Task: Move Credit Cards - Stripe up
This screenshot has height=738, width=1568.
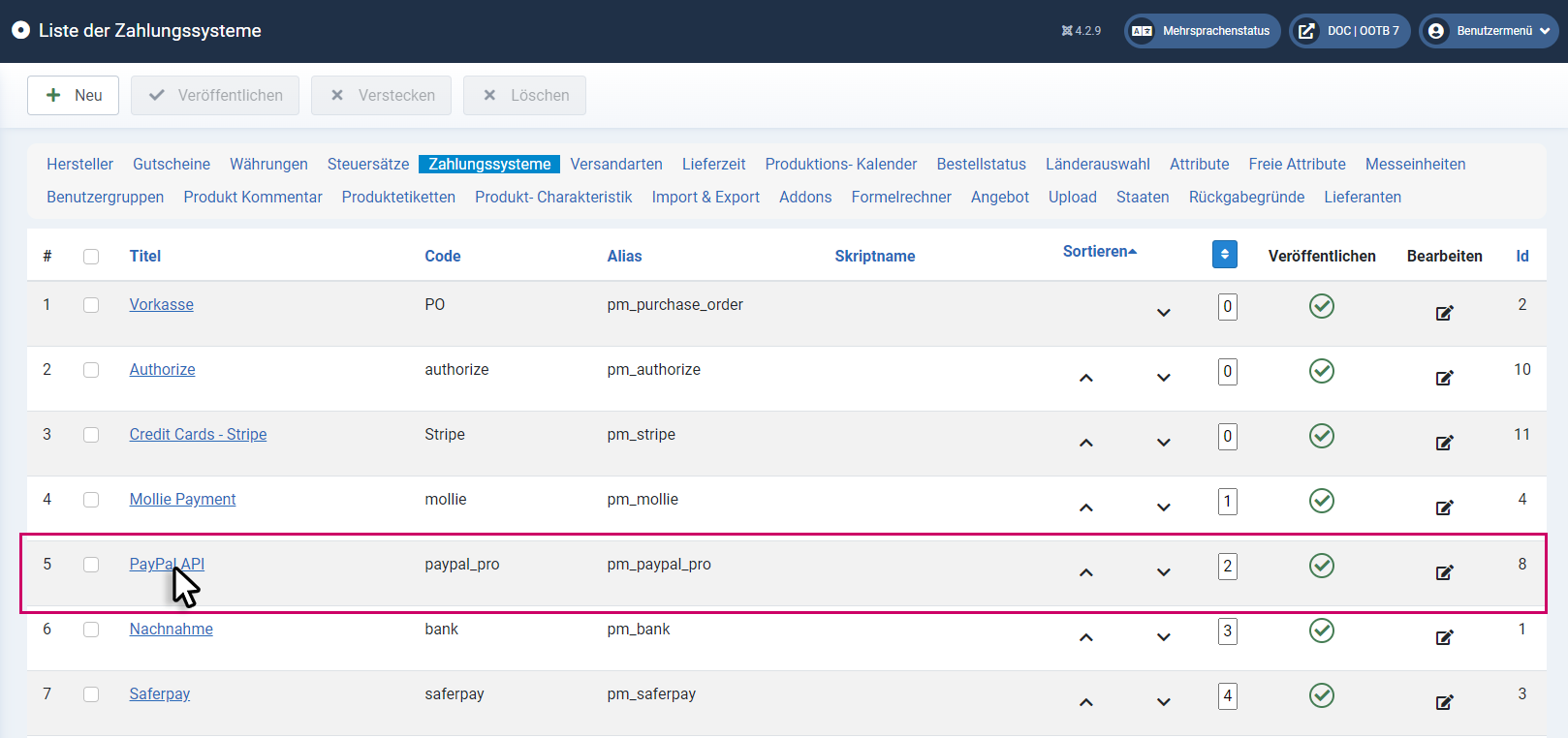Action: point(1086,443)
